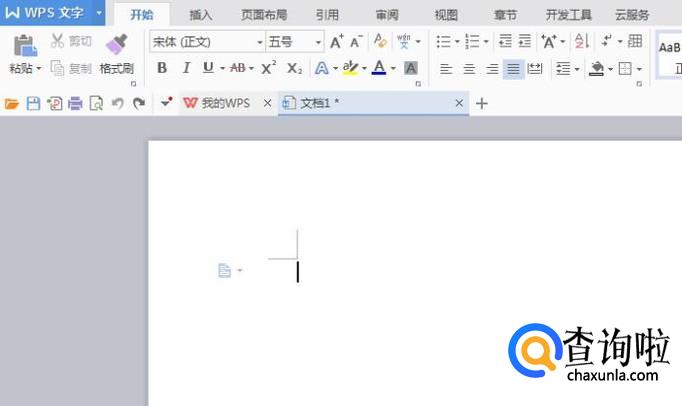
Task: Select Align Right
Action: (x=492, y=69)
